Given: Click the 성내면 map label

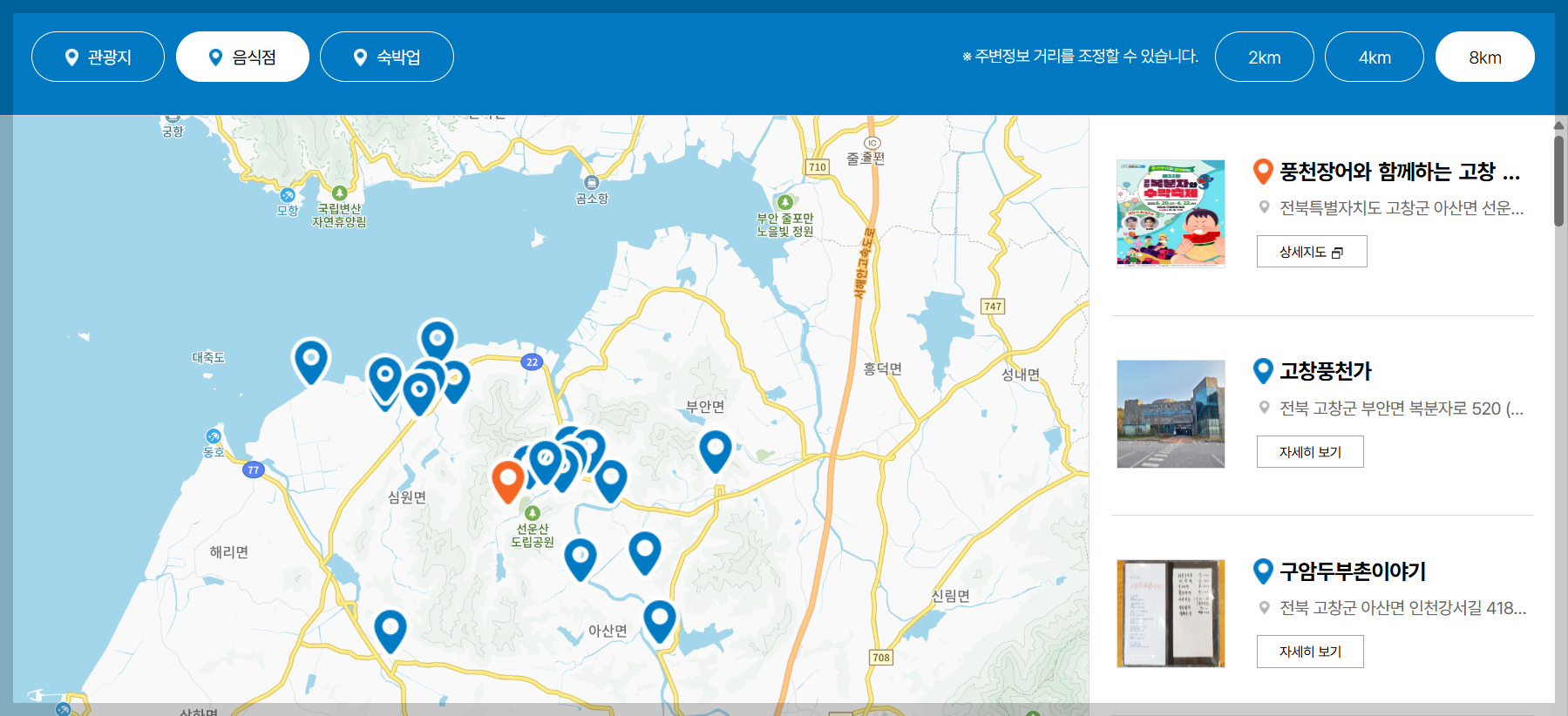Looking at the screenshot, I should click(1021, 375).
